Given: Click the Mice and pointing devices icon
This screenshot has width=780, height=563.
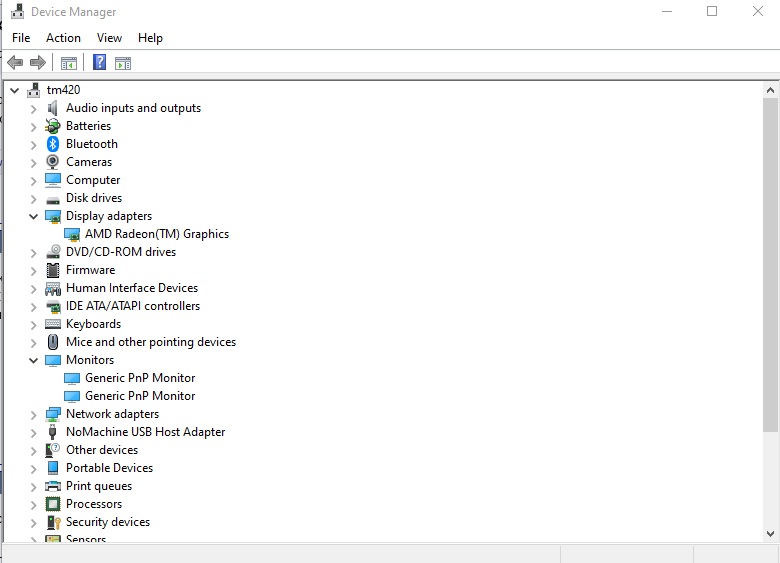Looking at the screenshot, I should (x=53, y=342).
